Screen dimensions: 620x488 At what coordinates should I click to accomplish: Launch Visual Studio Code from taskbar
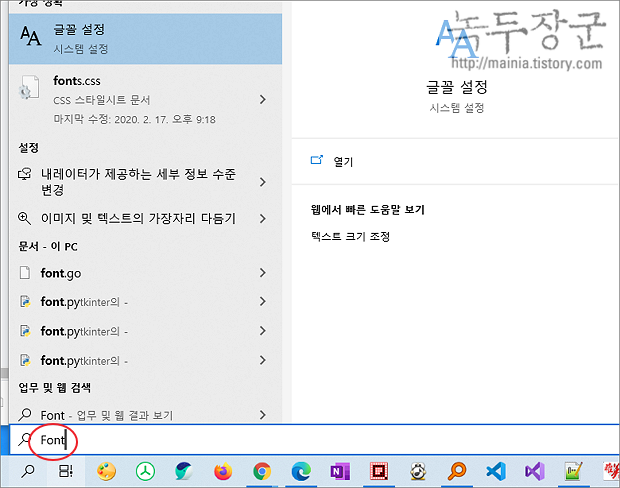(496, 471)
